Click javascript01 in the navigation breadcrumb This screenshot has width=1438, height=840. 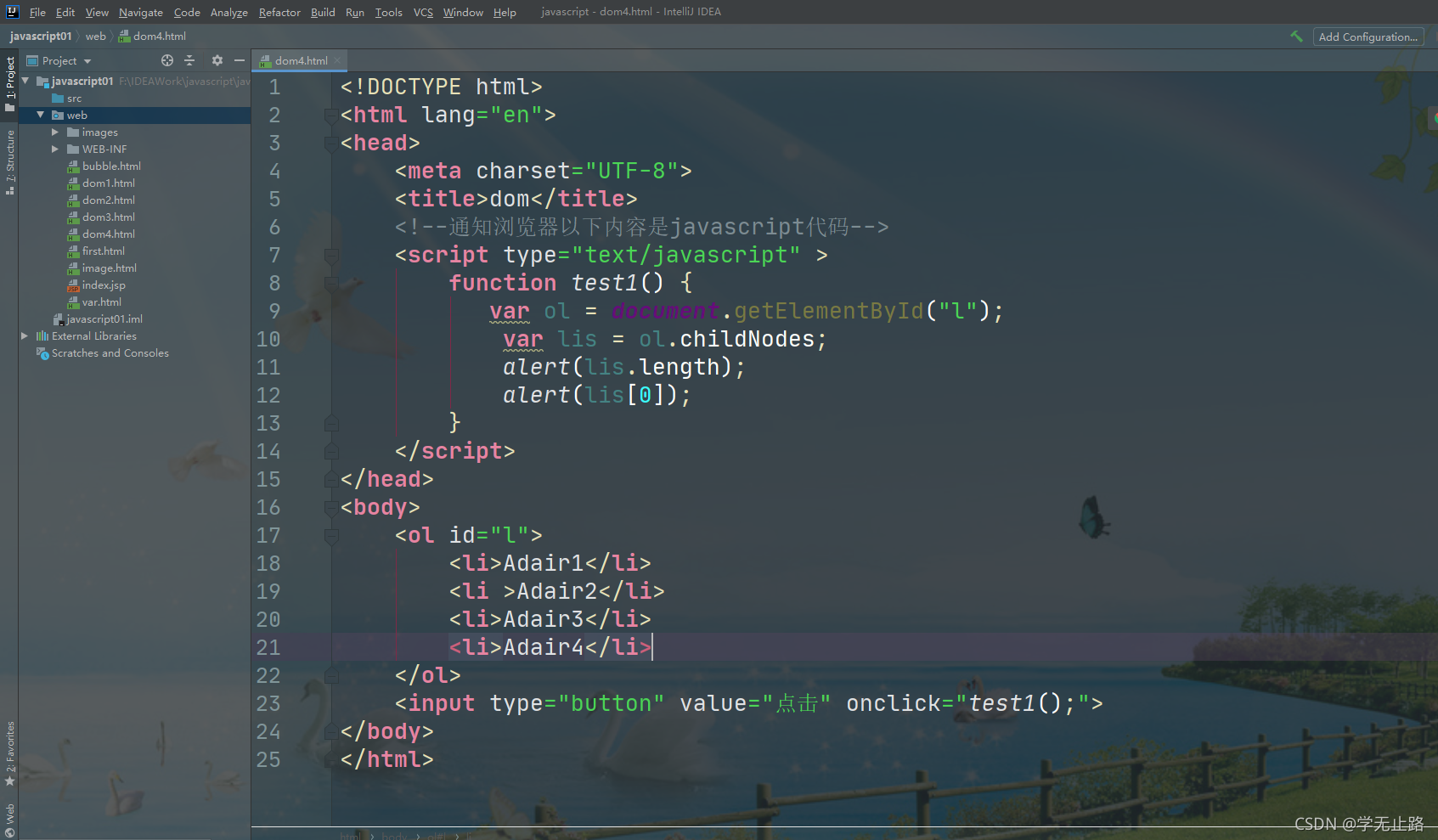41,36
